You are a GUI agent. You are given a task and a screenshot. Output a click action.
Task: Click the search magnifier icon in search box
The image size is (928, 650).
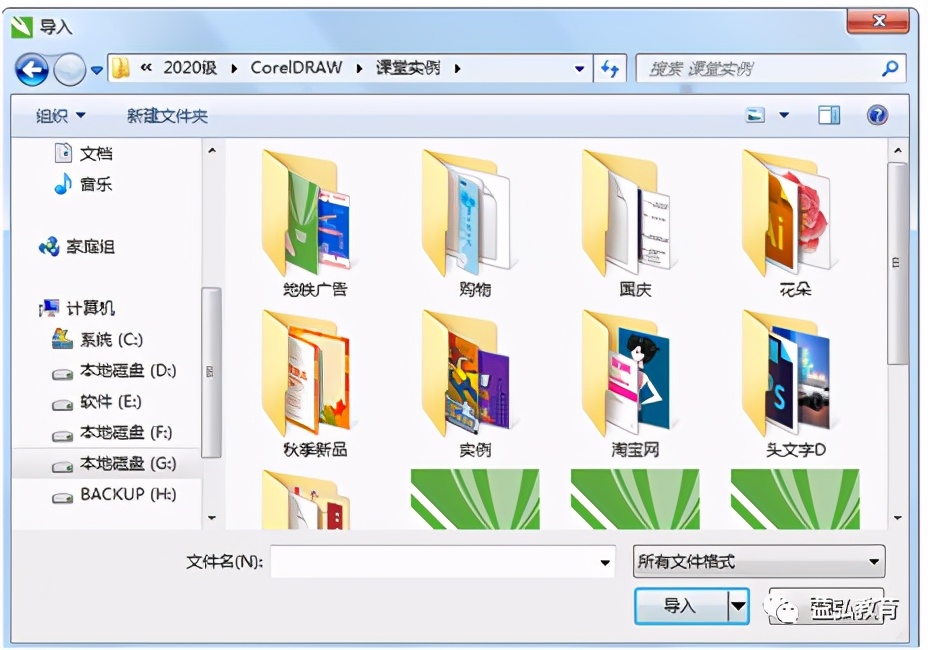pyautogui.click(x=890, y=69)
